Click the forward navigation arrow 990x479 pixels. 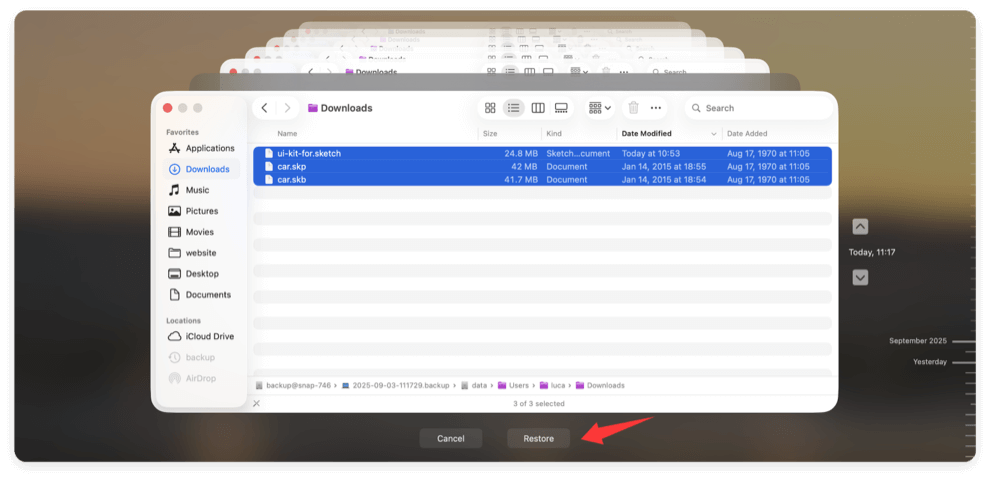(x=287, y=108)
